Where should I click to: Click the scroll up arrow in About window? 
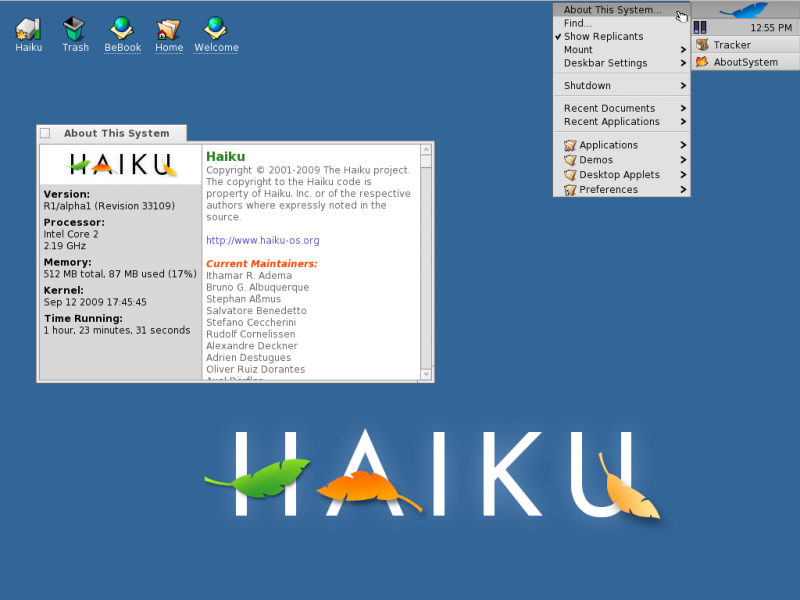point(426,149)
